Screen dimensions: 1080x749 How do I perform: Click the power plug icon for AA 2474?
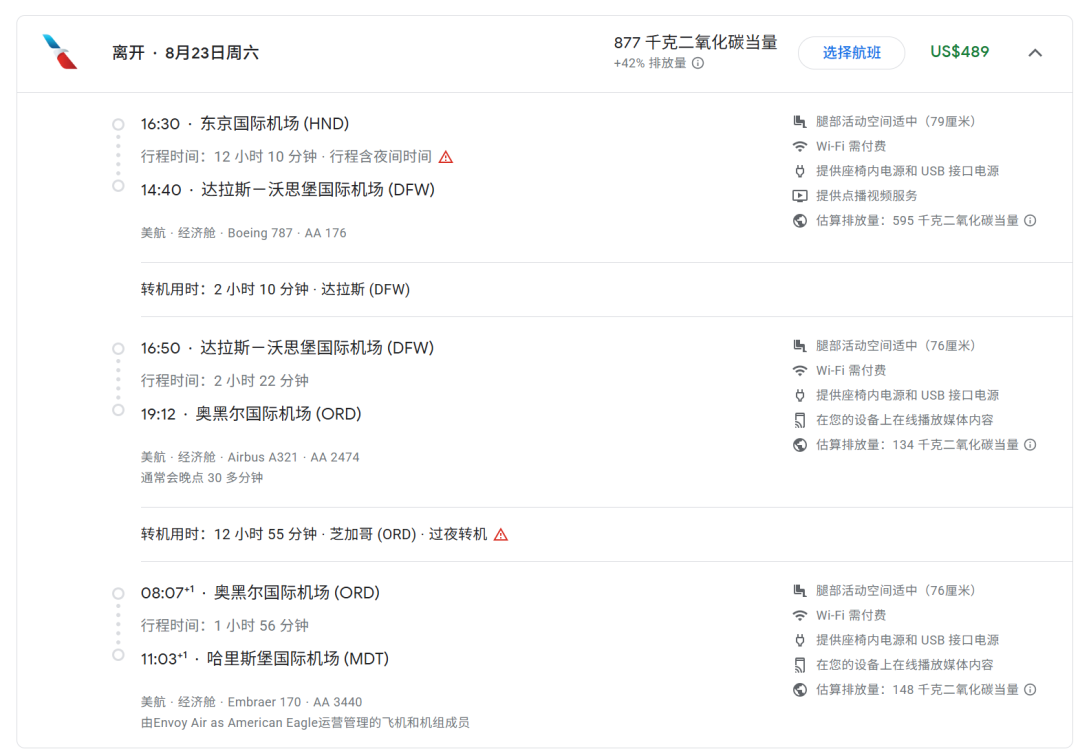point(799,396)
